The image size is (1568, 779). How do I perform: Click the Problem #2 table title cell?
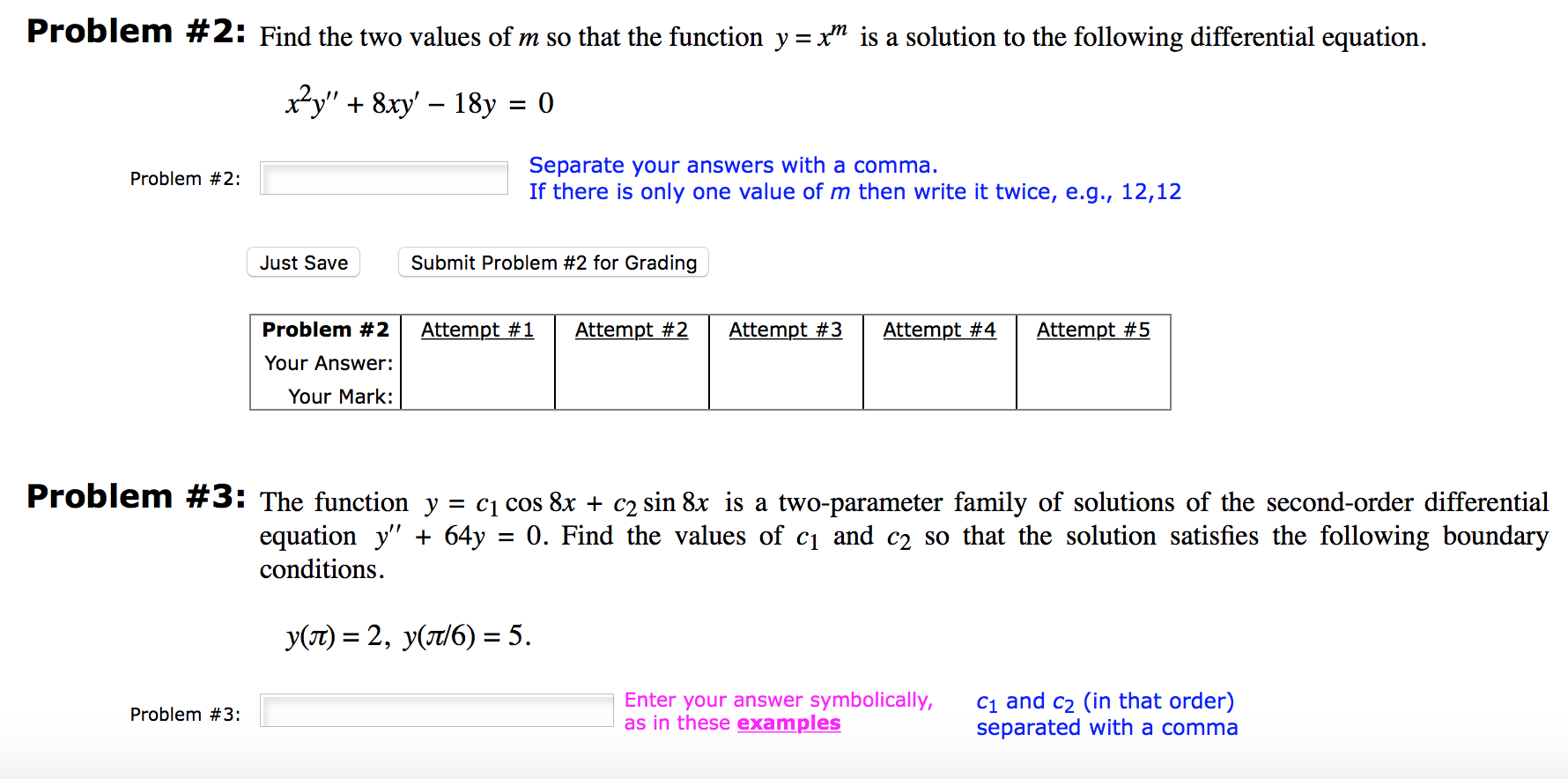[x=324, y=330]
